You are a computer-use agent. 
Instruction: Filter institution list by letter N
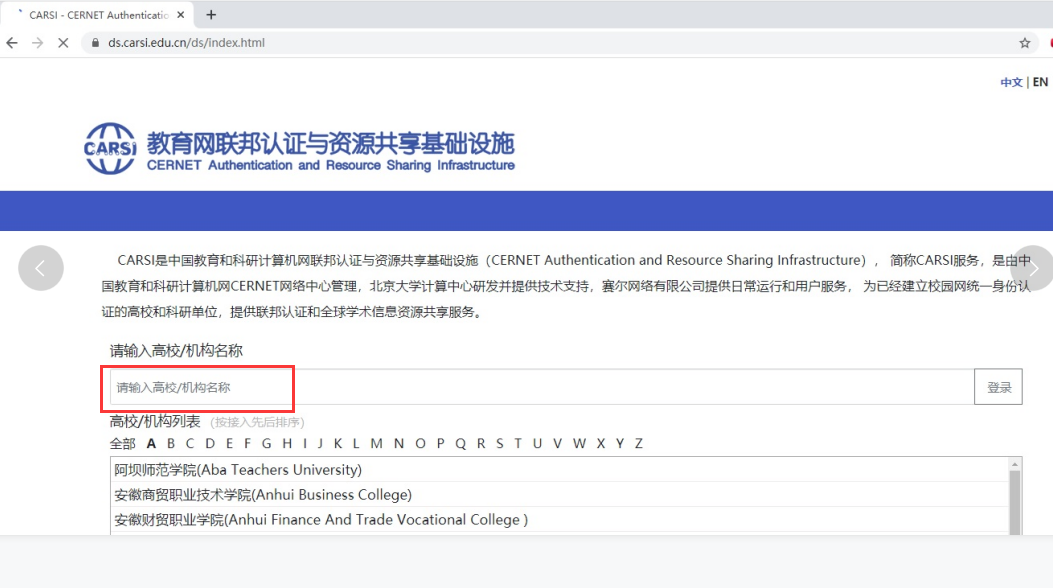(399, 444)
